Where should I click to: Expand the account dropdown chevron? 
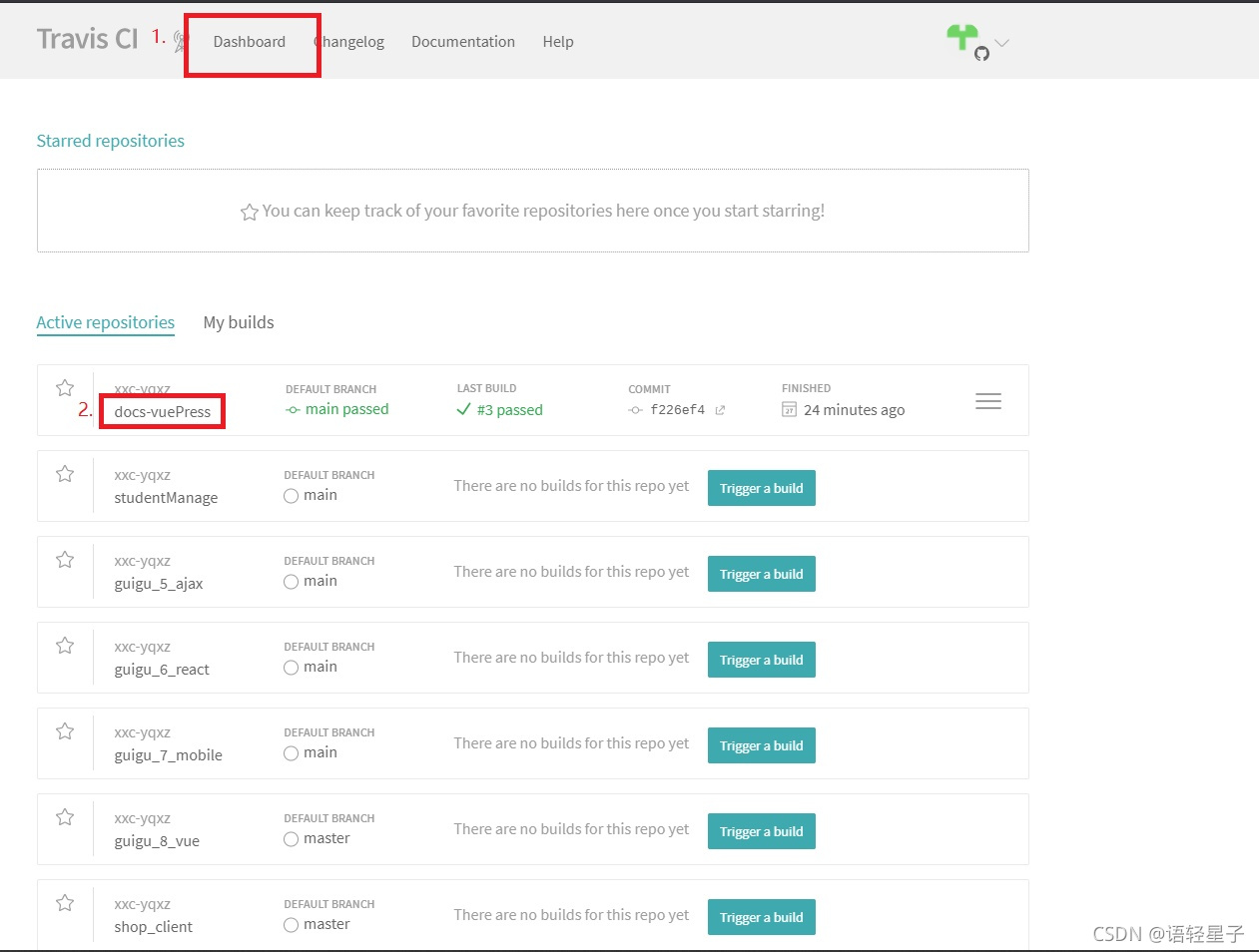(1002, 43)
